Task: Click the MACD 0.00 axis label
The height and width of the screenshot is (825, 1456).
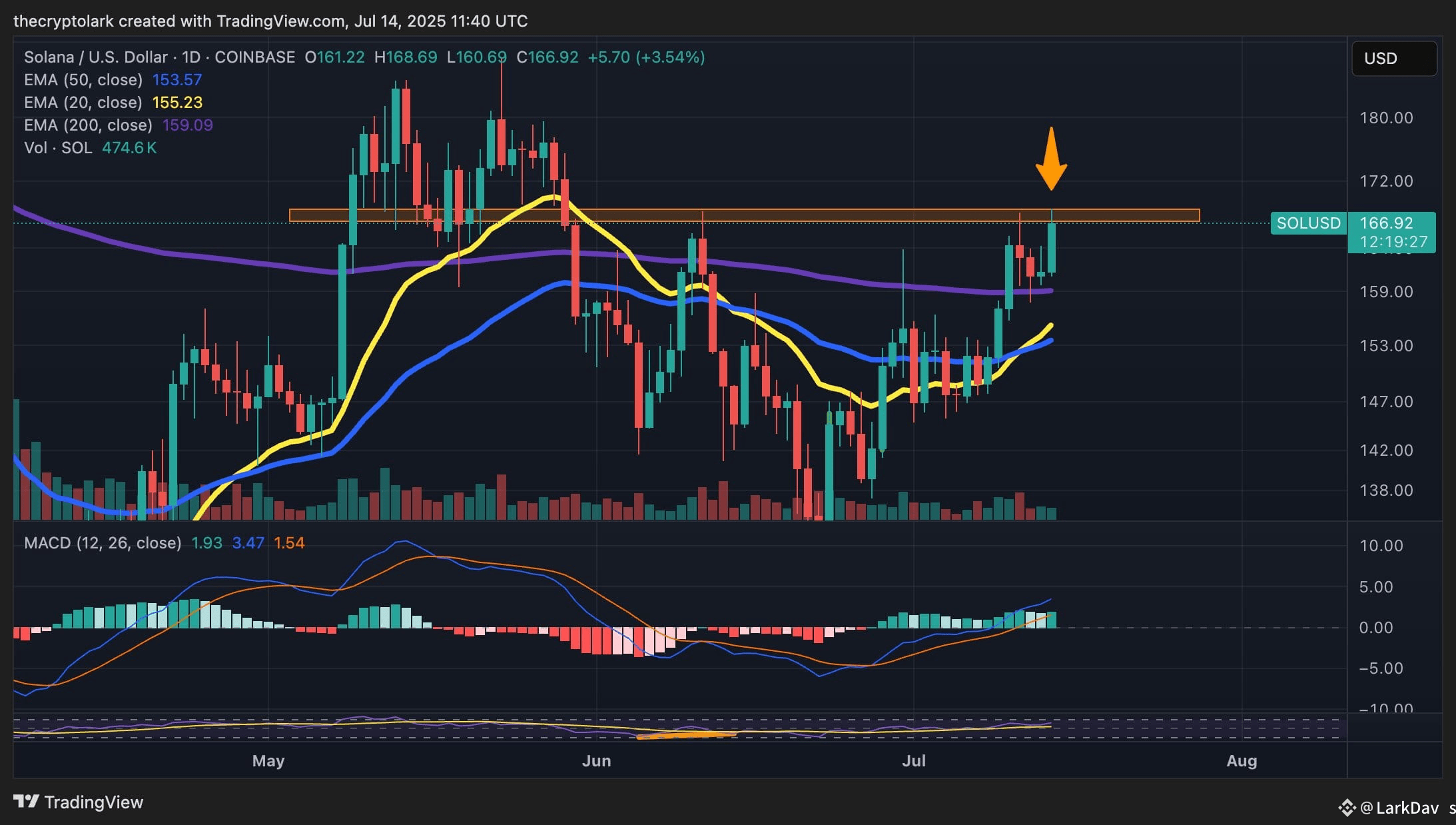Action: tap(1376, 628)
